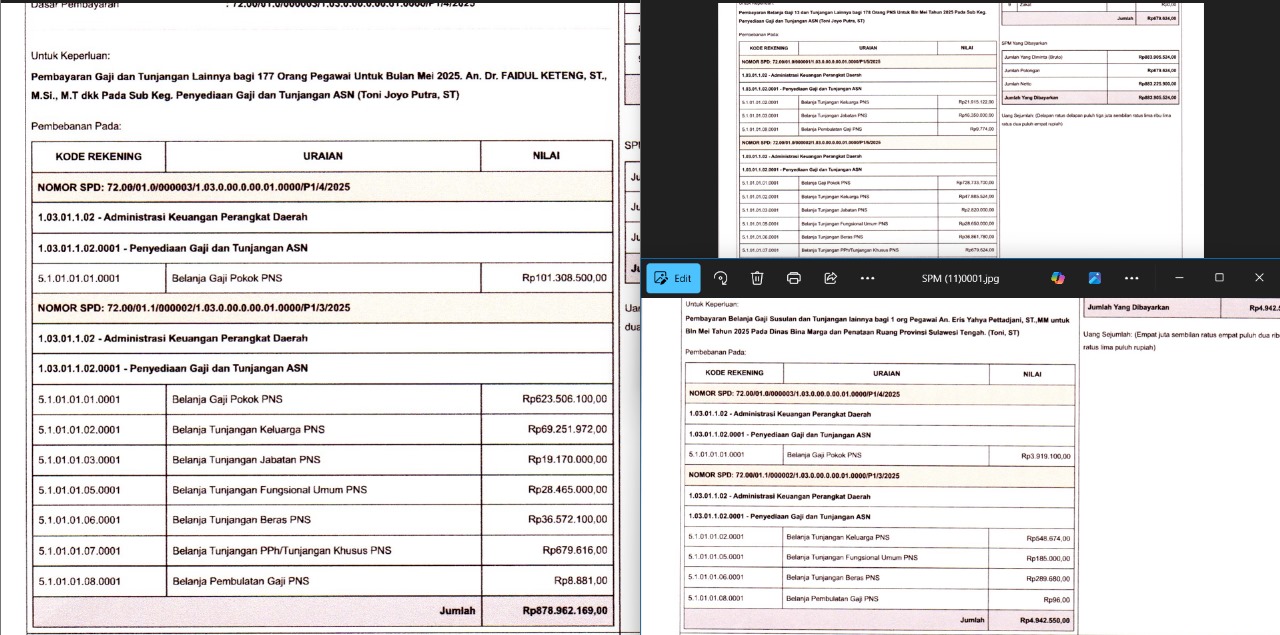Screen dimensions: 1280x635
Task: Click the NILAI header in left document
Action: point(546,156)
